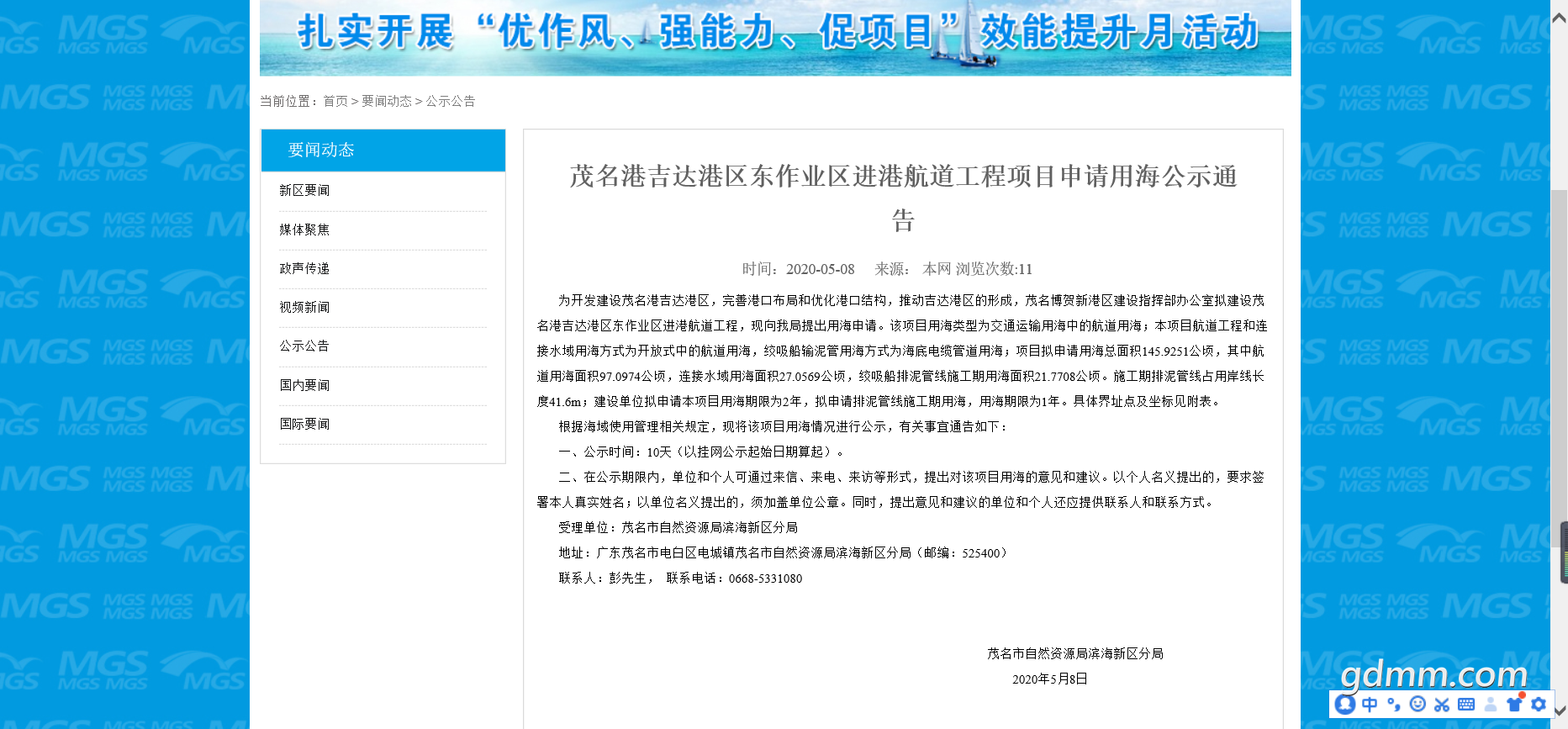This screenshot has width=1568, height=729.
Task: Open the 视频新闻 sidebar item
Action: pos(304,307)
